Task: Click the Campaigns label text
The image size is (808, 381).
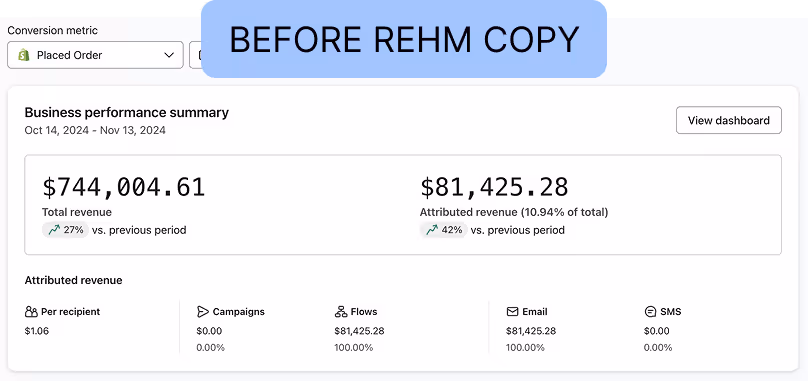Action: pyautogui.click(x=239, y=312)
